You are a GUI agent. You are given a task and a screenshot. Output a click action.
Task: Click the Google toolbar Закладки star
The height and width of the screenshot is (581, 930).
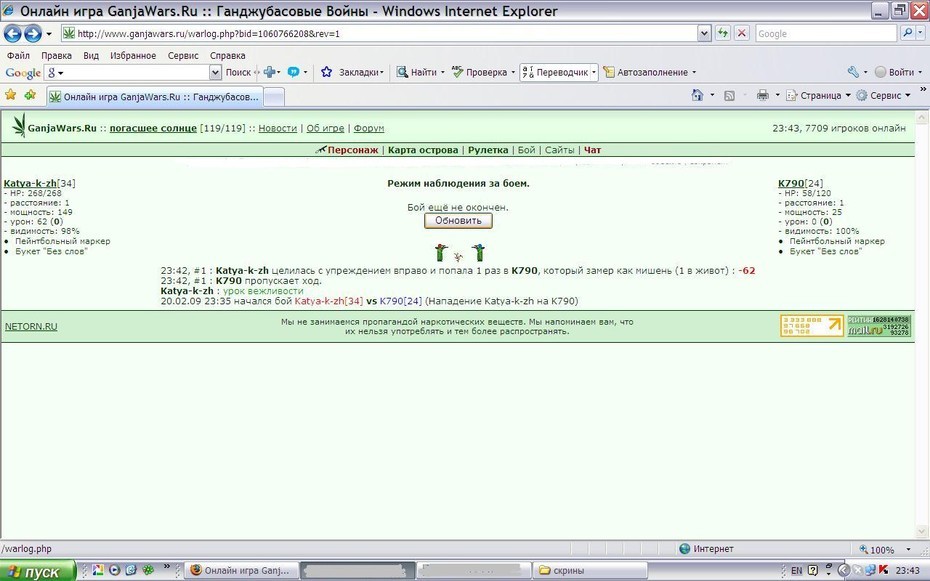point(326,72)
